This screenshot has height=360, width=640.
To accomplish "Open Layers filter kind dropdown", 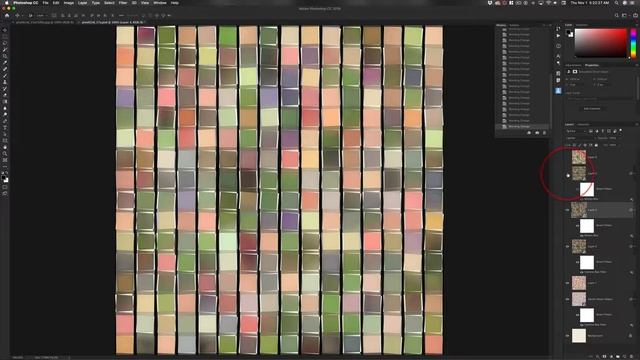I will [576, 131].
